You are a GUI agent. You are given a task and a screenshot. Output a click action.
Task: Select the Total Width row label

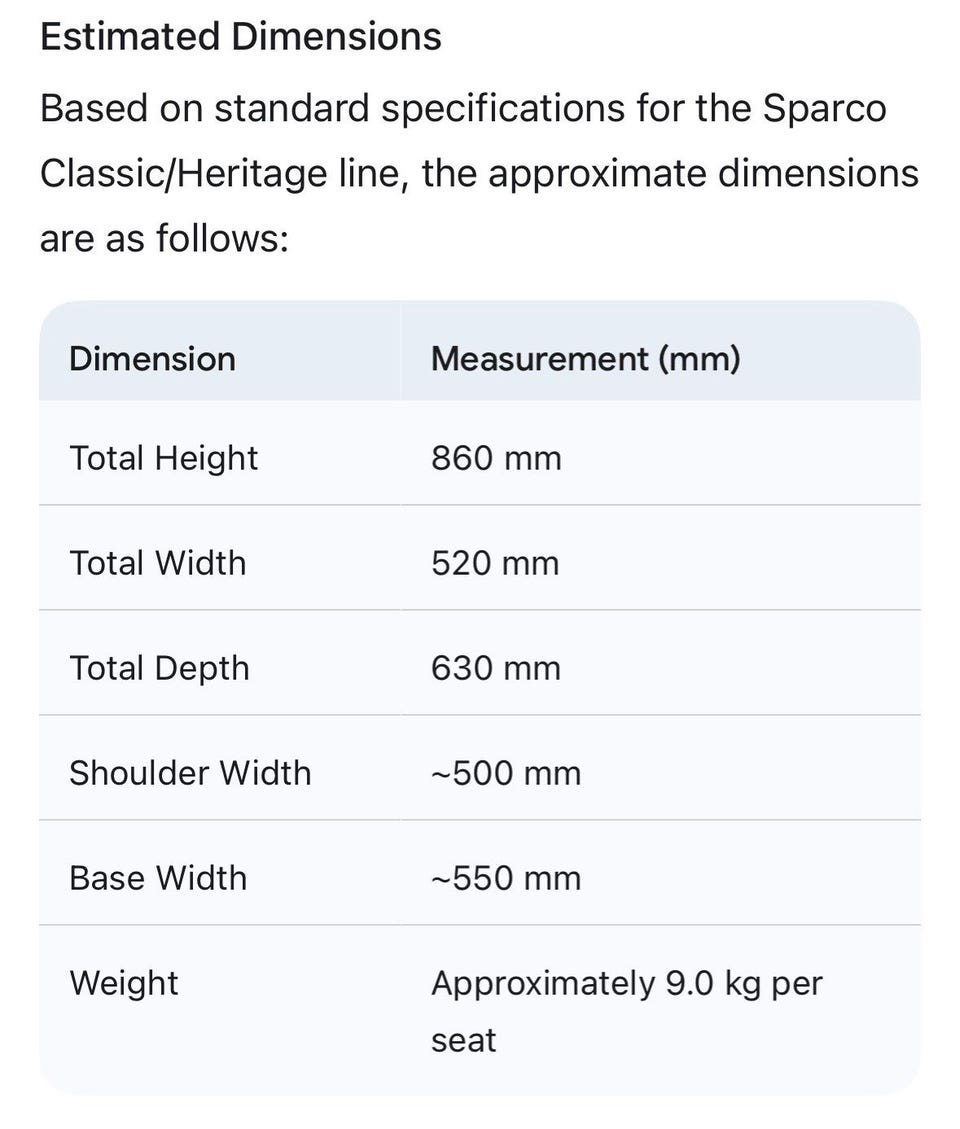pyautogui.click(x=158, y=563)
